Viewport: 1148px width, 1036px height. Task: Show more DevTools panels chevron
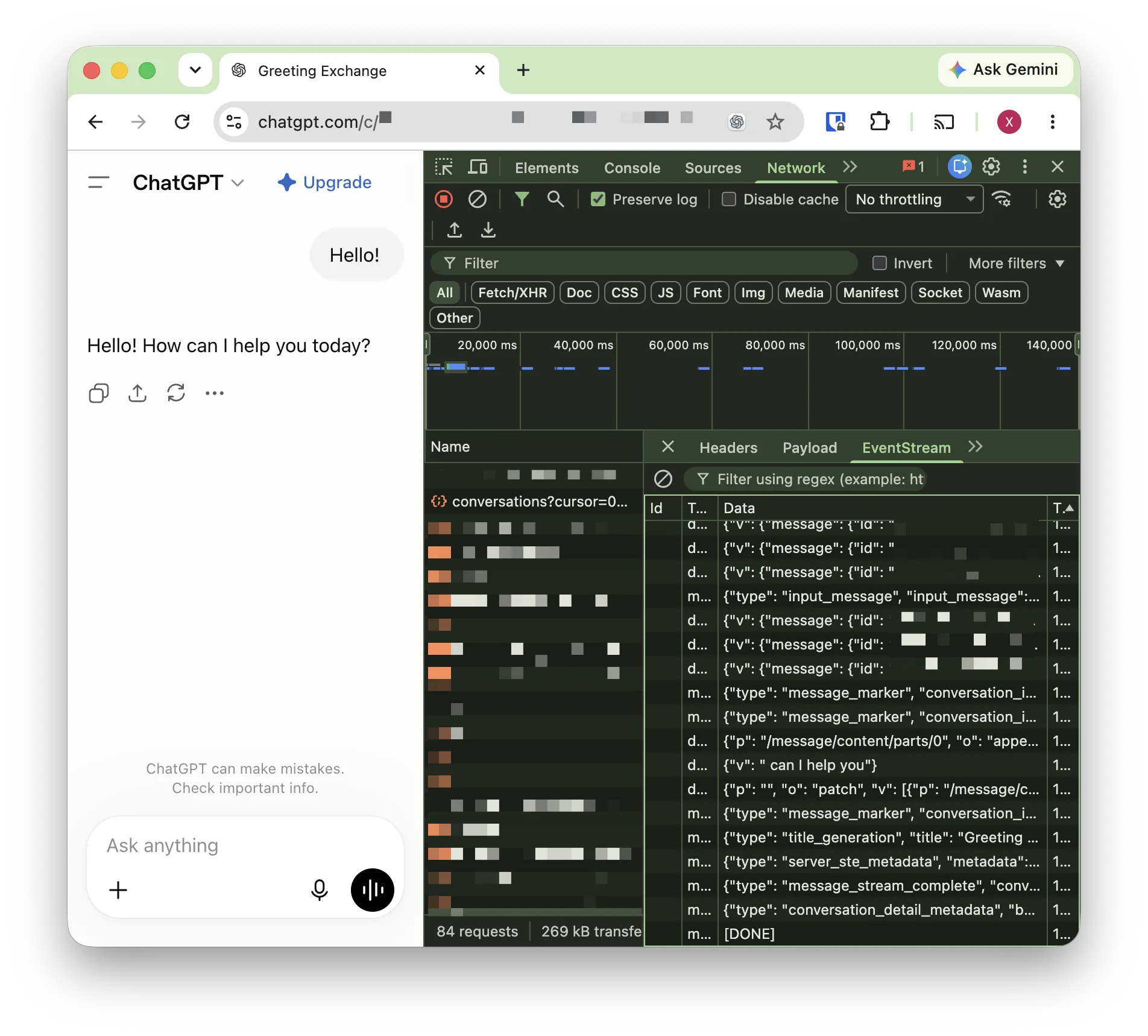(x=850, y=167)
